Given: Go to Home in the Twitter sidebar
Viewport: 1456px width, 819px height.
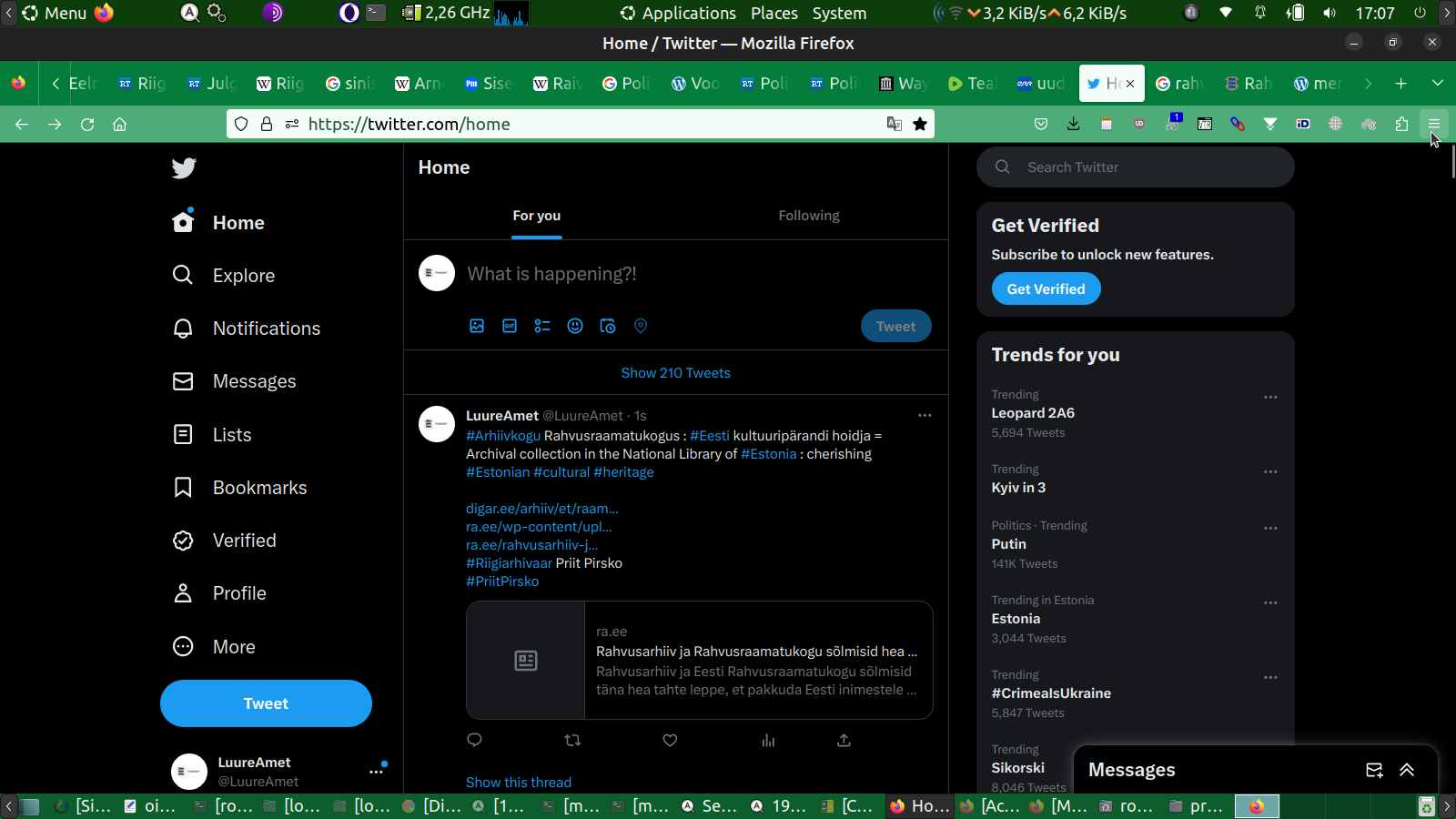Looking at the screenshot, I should point(218,223).
